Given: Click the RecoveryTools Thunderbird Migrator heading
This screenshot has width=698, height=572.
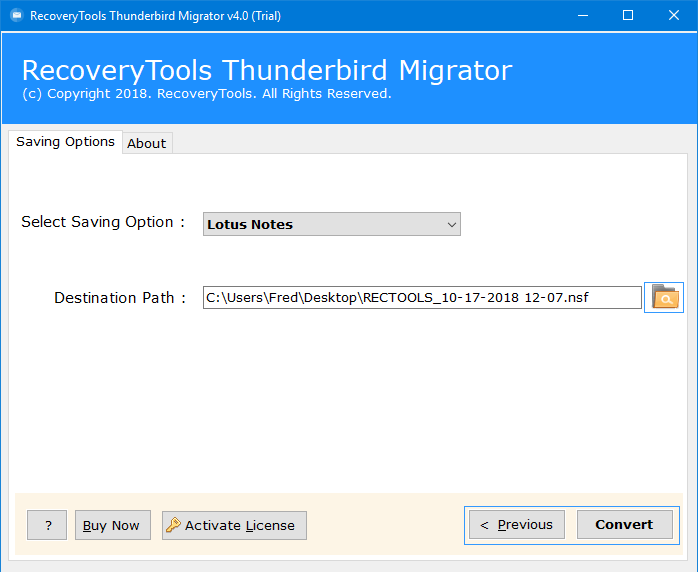Looking at the screenshot, I should click(267, 70).
